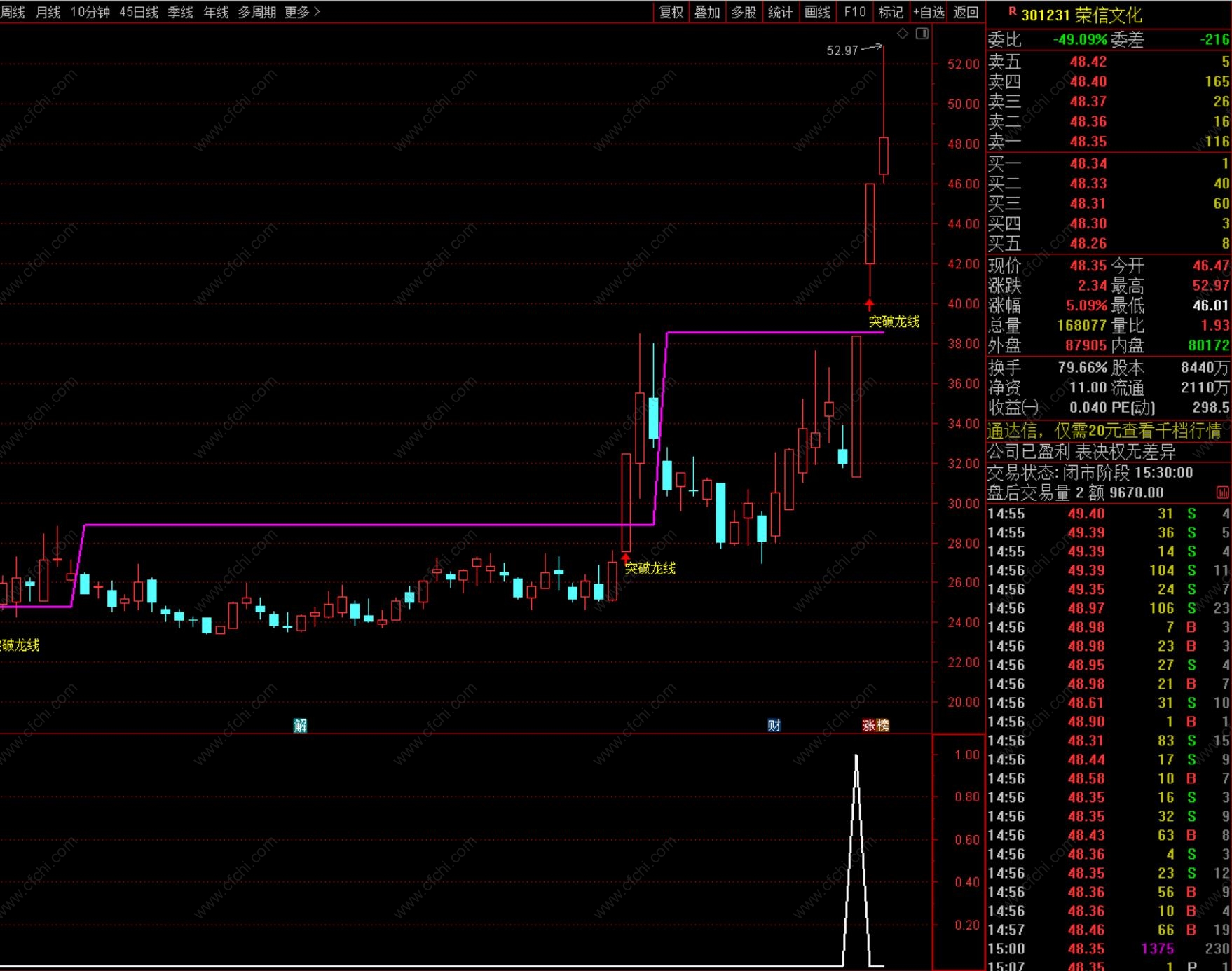Switch to 季线 quarterly chart
This screenshot has height=971, width=1232.
pos(180,12)
